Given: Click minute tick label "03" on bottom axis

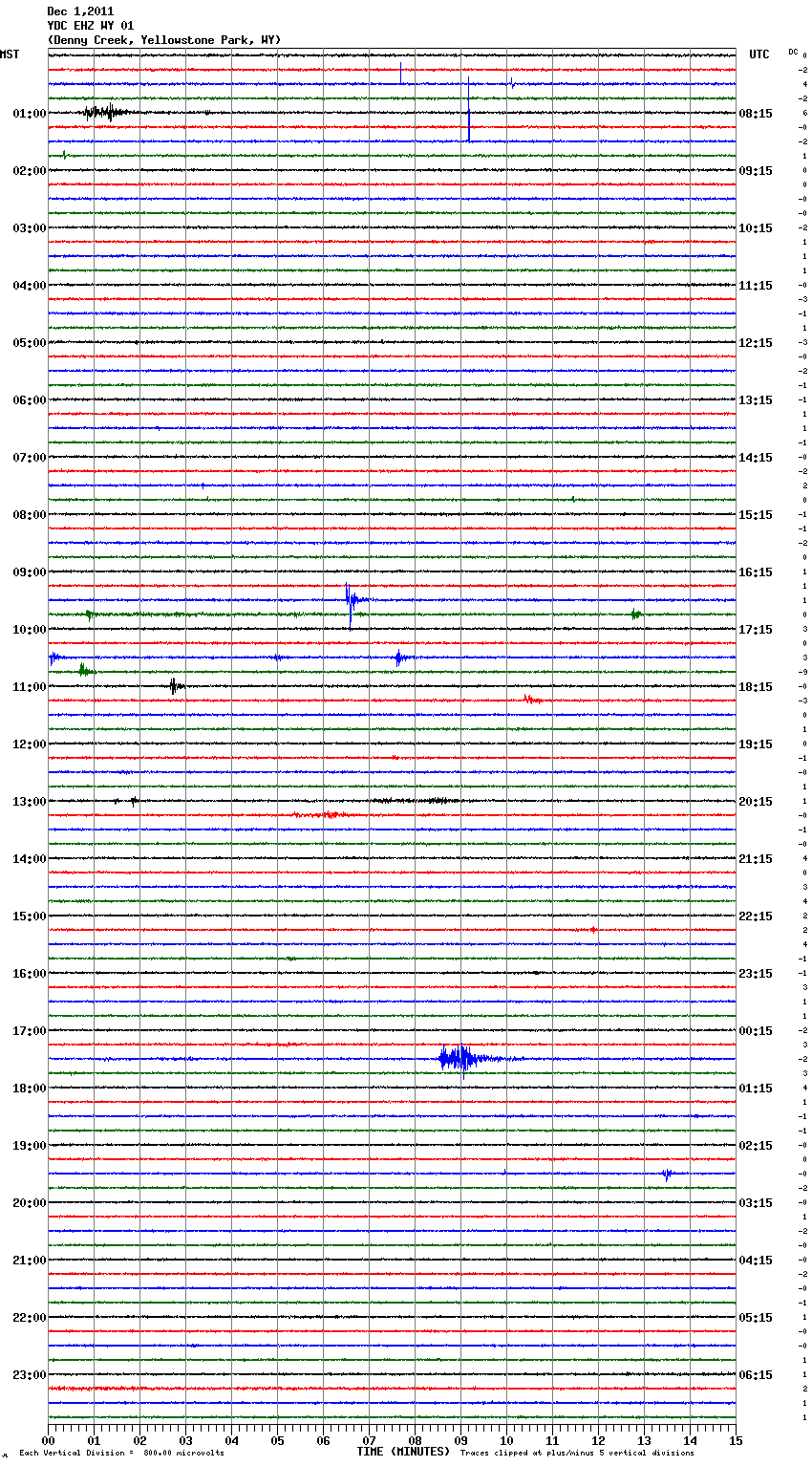Looking at the screenshot, I should (185, 1440).
